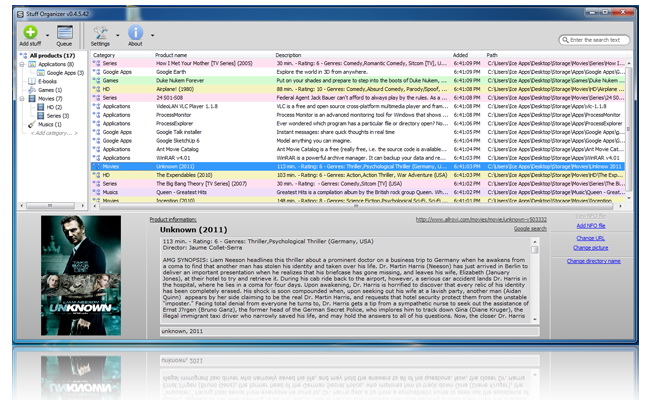Select the 'ProcessExplorer' row
Screen dimensions: 650x400
pyautogui.click(x=358, y=124)
